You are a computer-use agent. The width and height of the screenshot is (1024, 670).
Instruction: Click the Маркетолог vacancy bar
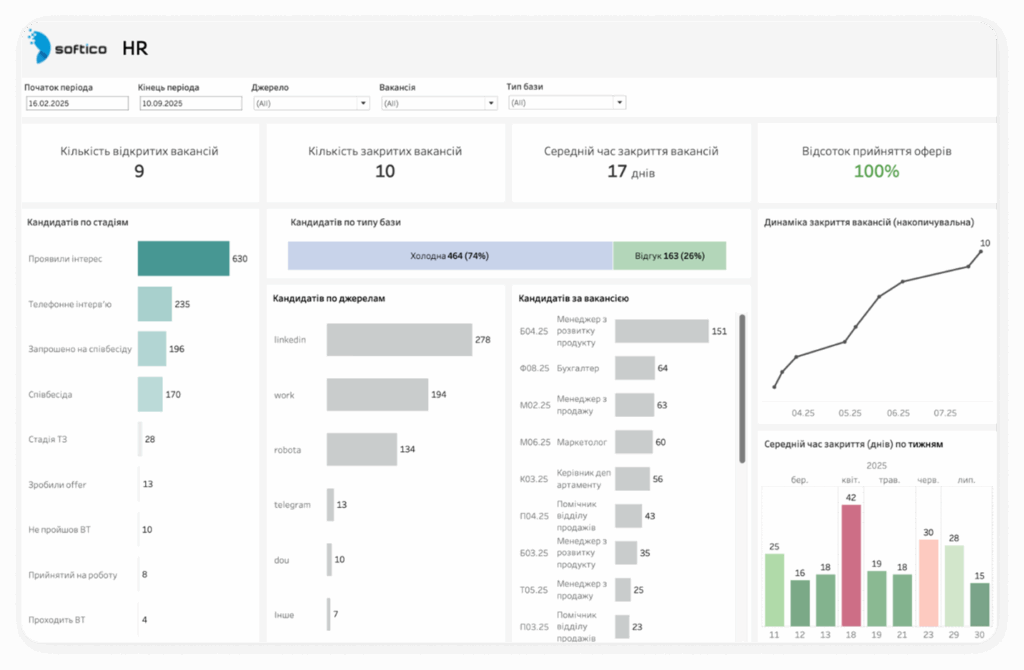point(633,442)
